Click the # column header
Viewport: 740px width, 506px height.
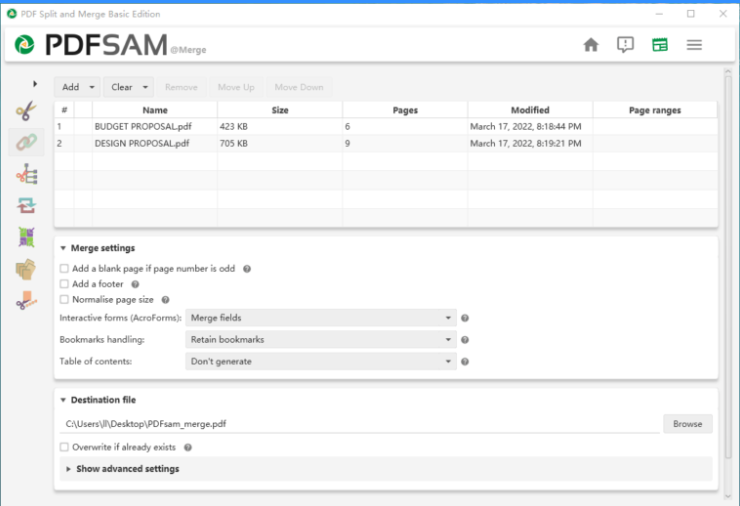(x=64, y=110)
